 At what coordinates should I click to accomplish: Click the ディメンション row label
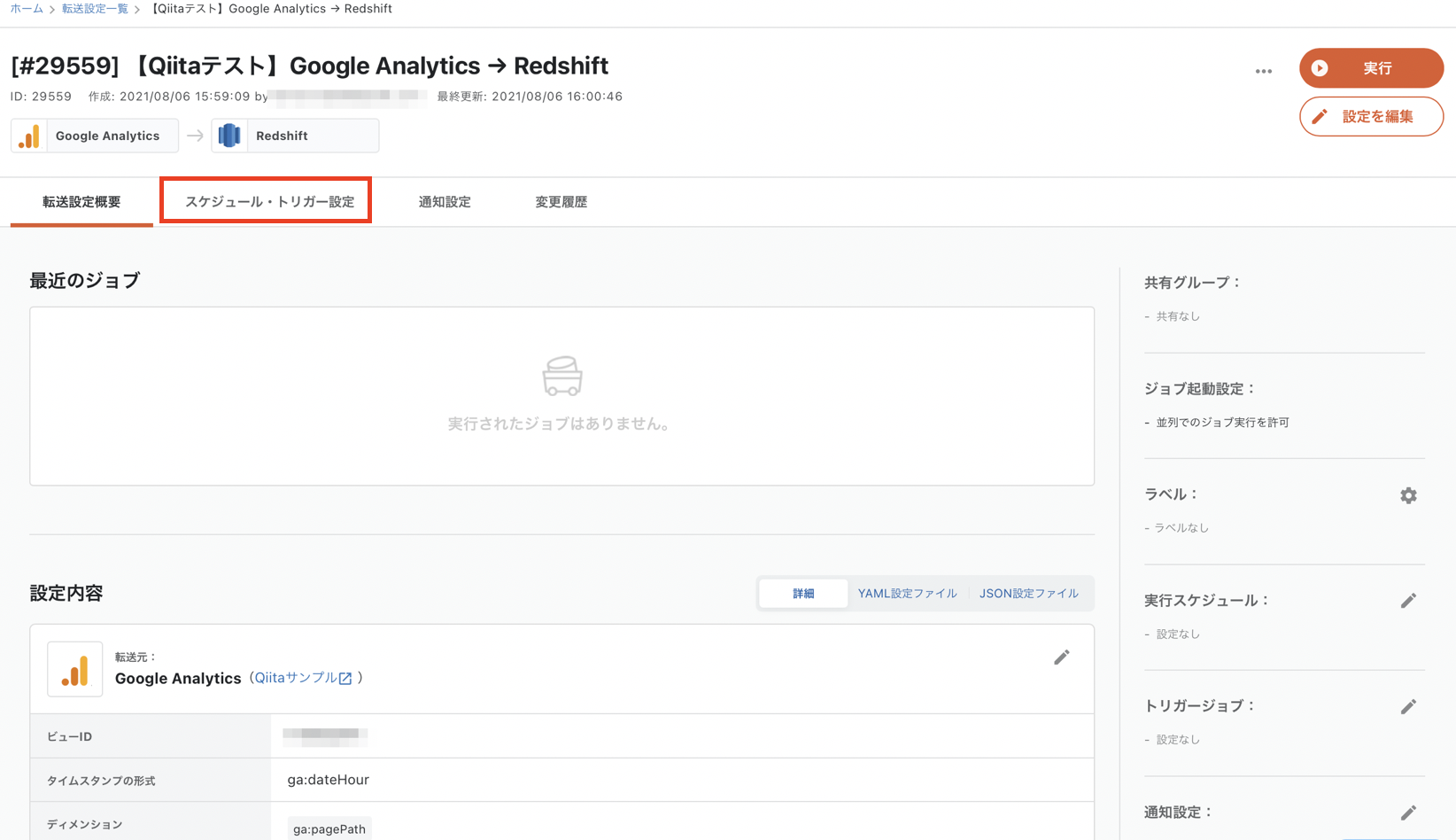coord(84,824)
